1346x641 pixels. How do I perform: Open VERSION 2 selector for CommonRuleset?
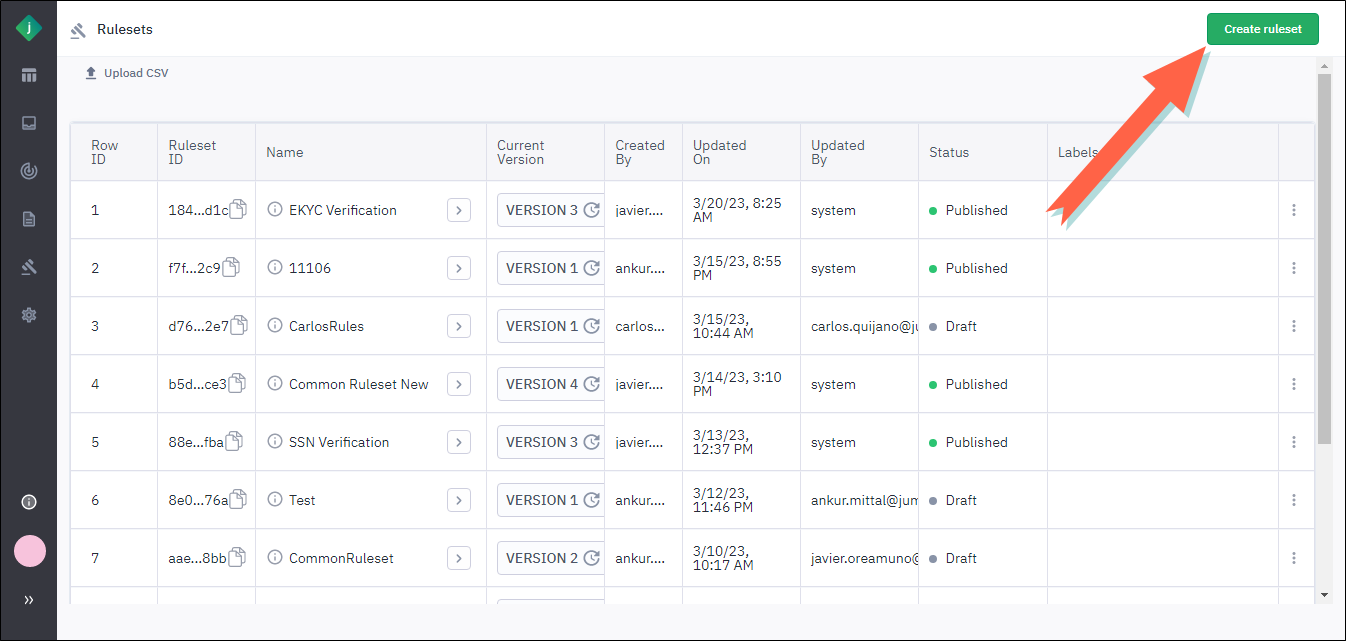(x=550, y=558)
